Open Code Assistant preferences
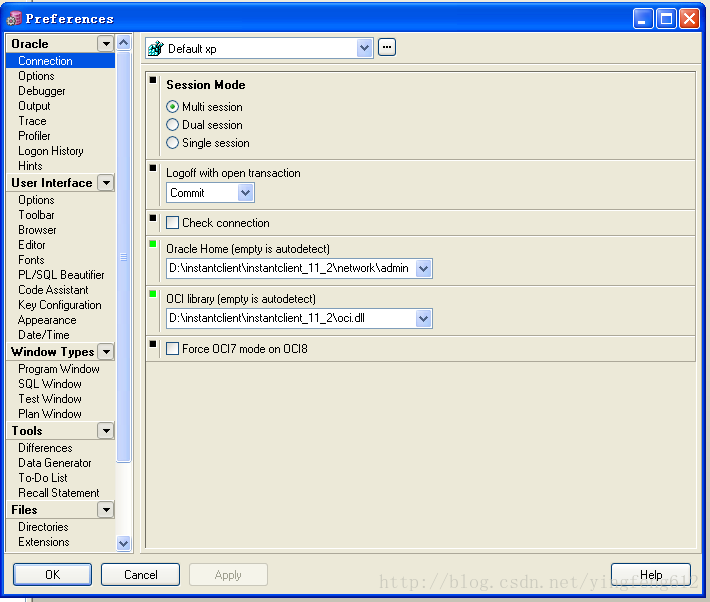Image resolution: width=710 pixels, height=602 pixels. point(53,290)
